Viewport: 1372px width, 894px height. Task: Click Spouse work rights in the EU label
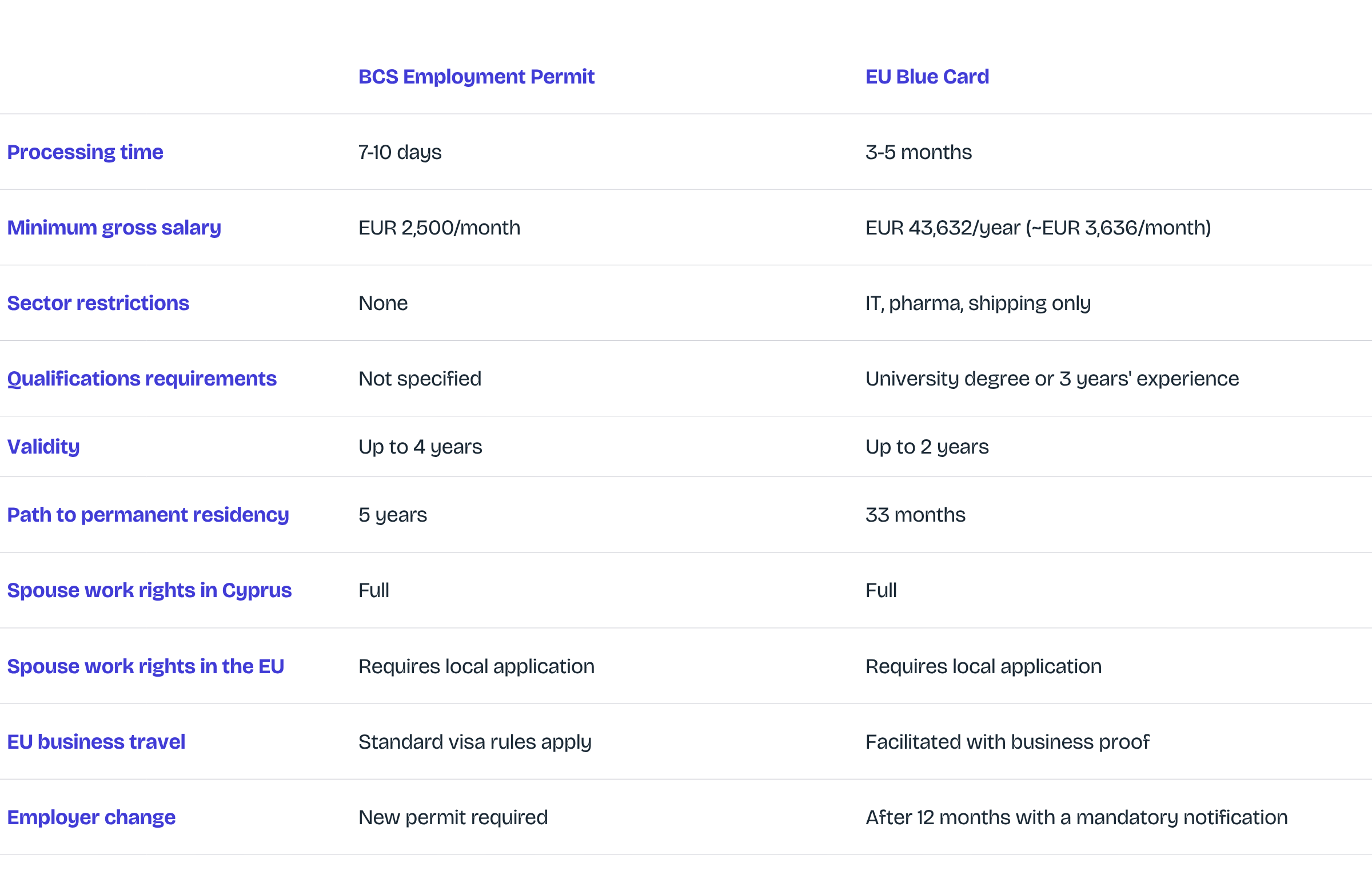146,667
